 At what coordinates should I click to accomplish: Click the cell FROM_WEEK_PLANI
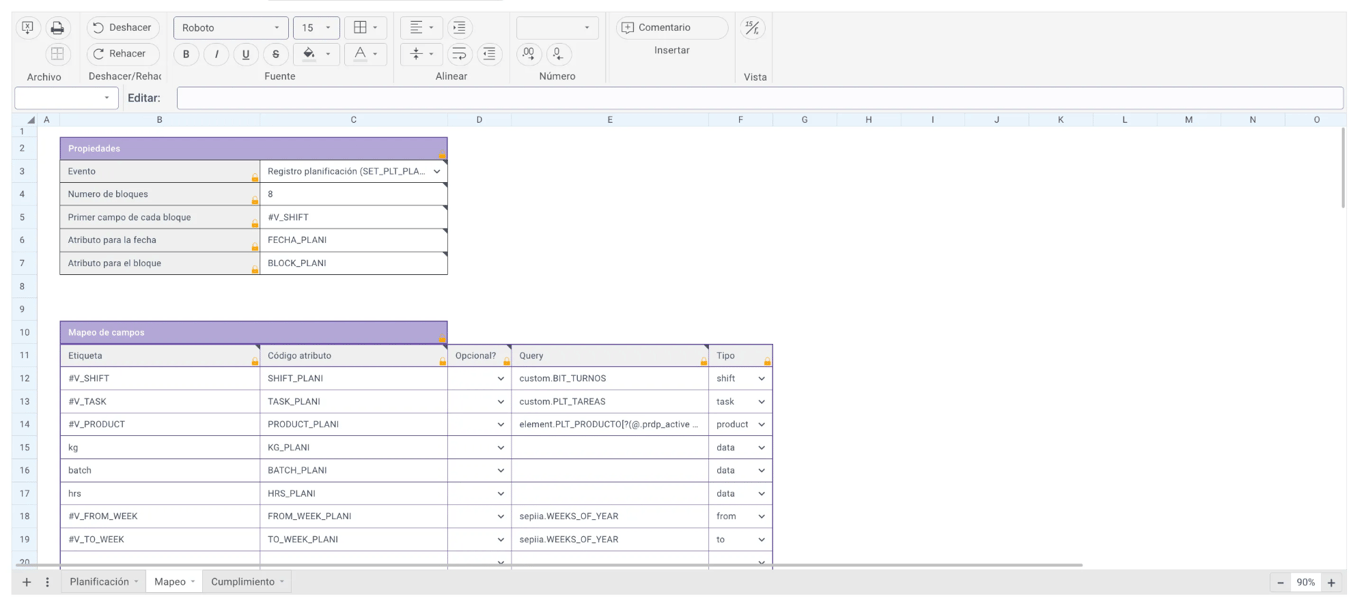[353, 517]
